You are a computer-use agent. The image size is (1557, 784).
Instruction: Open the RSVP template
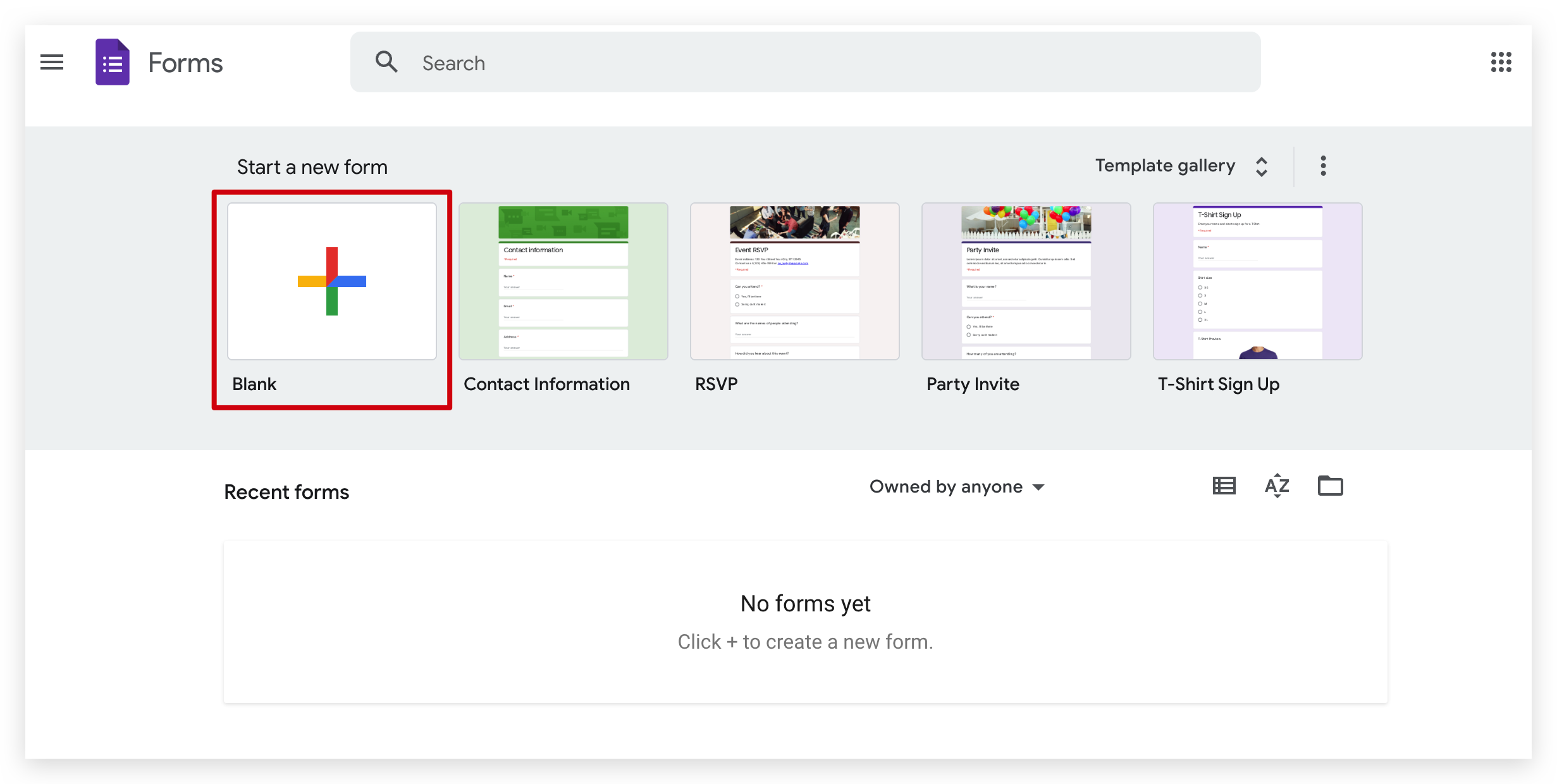pyautogui.click(x=795, y=281)
